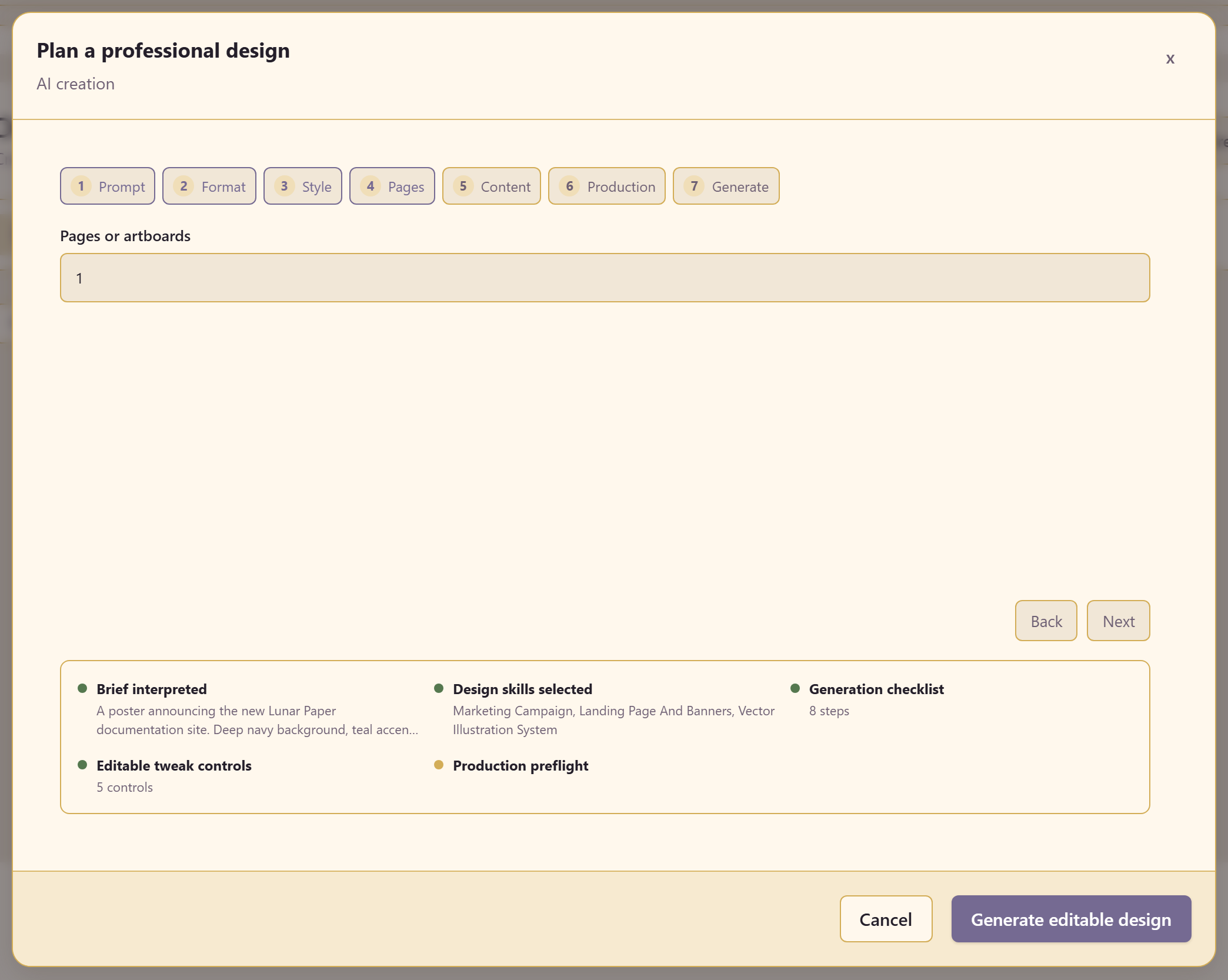
Task: Click the yellow Production preflight dot
Action: tap(439, 765)
